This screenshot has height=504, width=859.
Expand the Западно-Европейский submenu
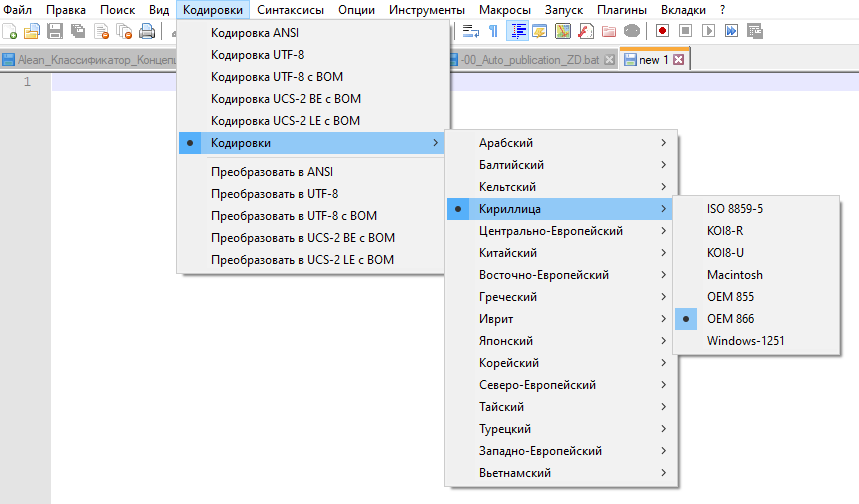[x=560, y=451]
